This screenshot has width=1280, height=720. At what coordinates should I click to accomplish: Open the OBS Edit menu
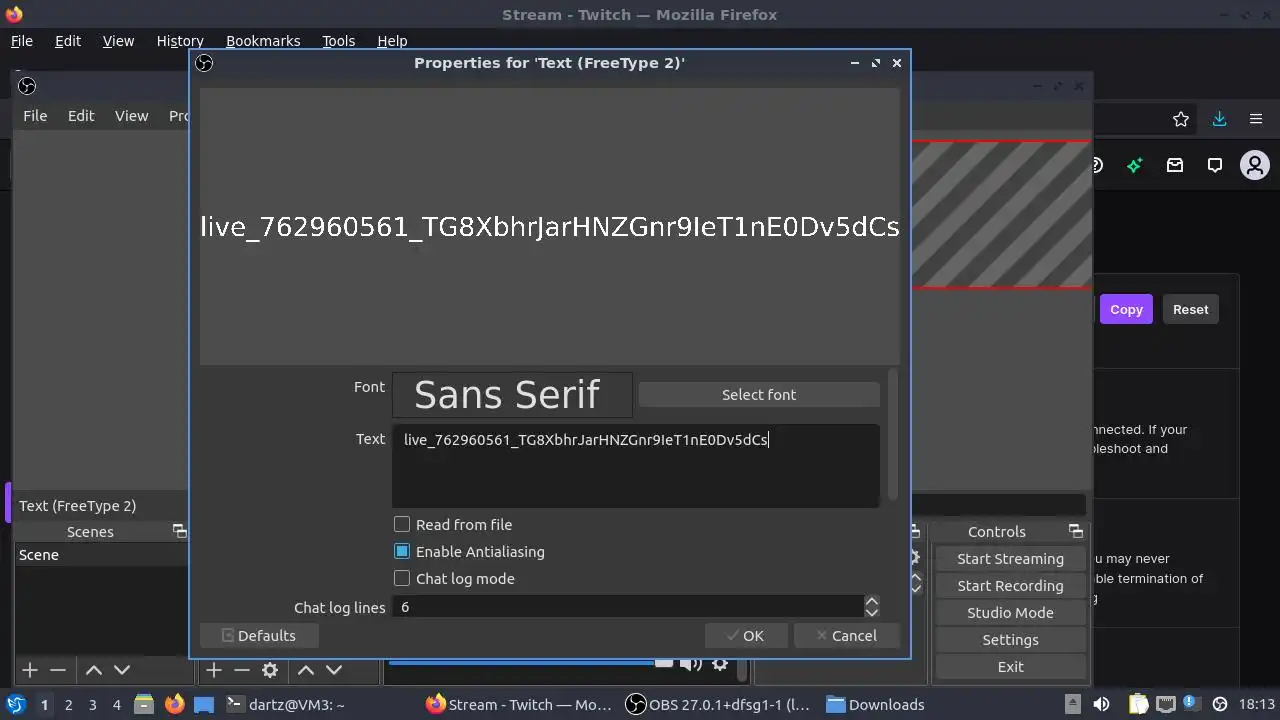(81, 116)
